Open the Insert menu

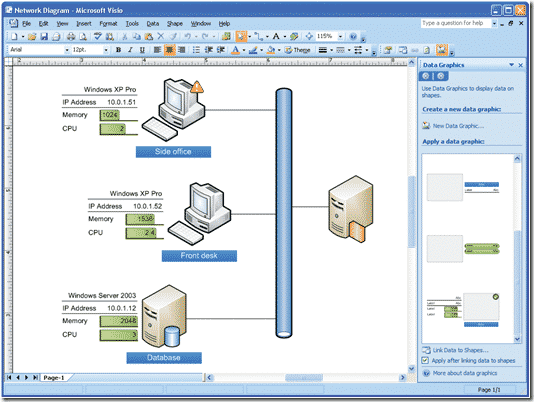click(x=84, y=24)
